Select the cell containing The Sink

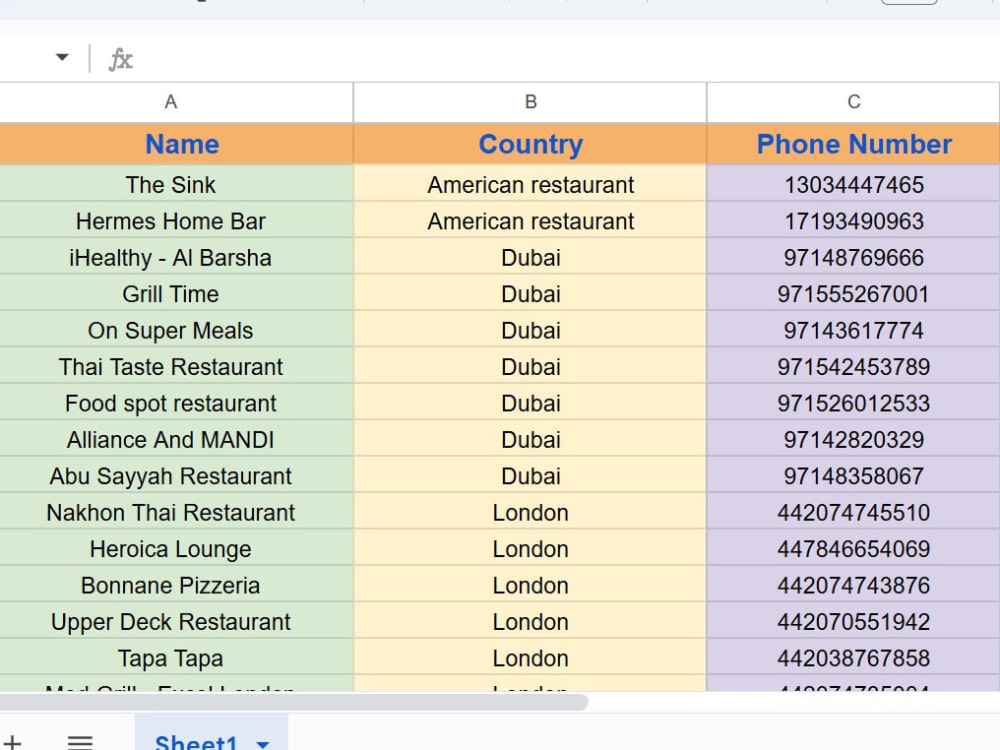coord(176,184)
